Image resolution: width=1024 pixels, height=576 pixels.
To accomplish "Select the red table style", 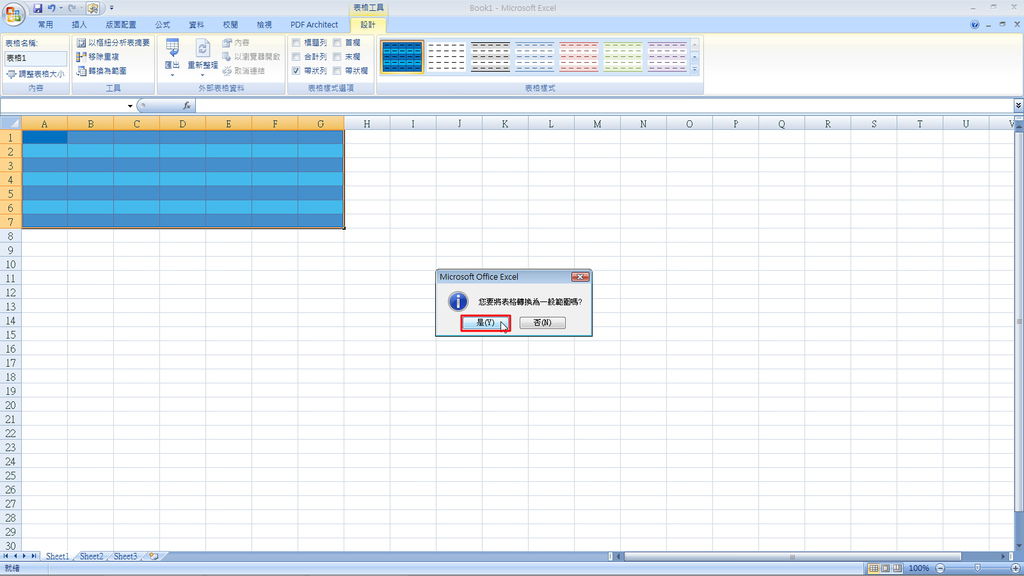I will point(579,57).
